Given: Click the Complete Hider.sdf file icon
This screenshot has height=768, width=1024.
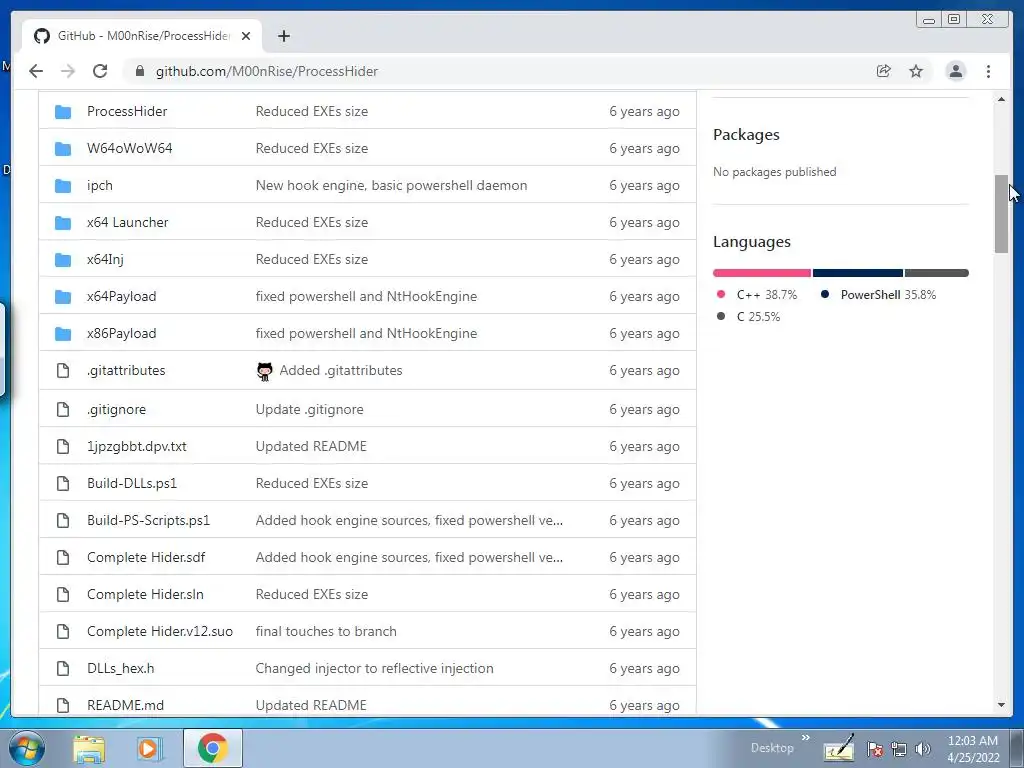Looking at the screenshot, I should (x=63, y=558).
